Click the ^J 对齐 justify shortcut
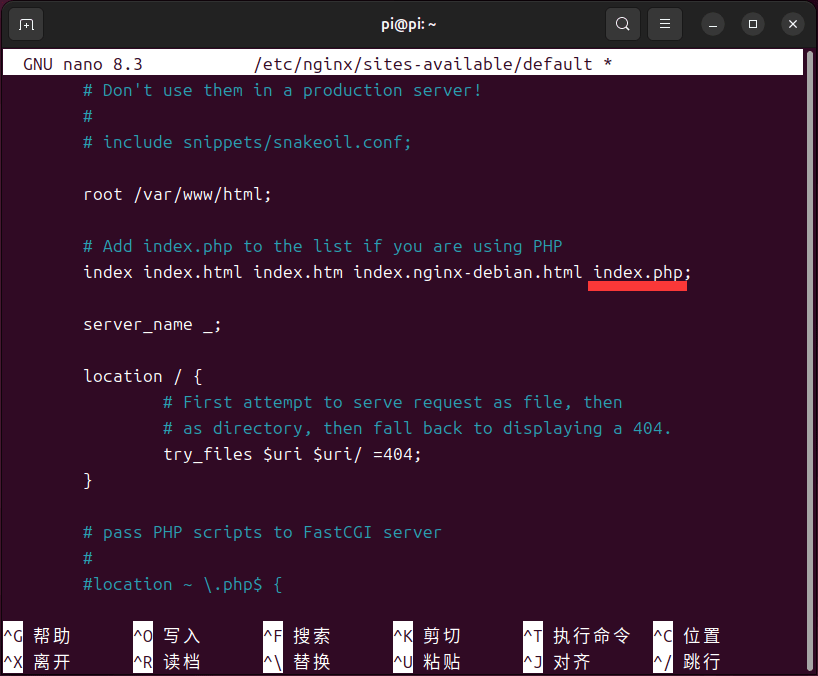This screenshot has width=818, height=676. tap(557, 662)
